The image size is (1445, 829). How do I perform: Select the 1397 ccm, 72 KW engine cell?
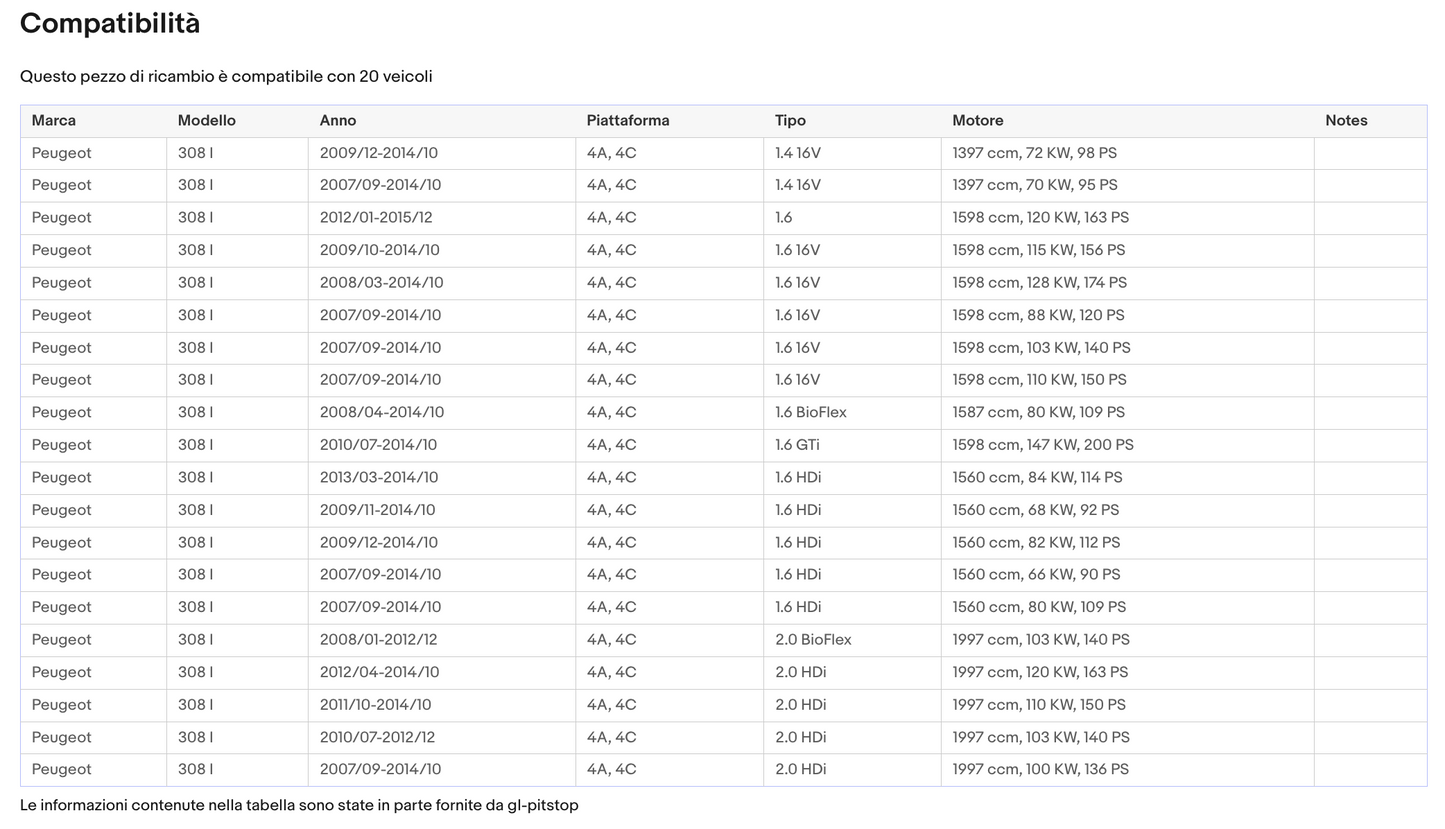[x=1034, y=153]
